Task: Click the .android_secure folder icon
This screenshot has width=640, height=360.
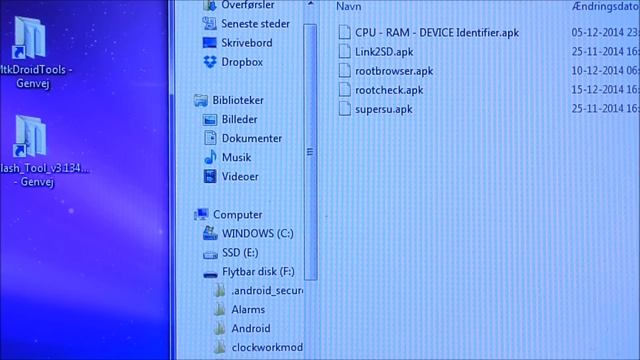Action: coord(220,290)
